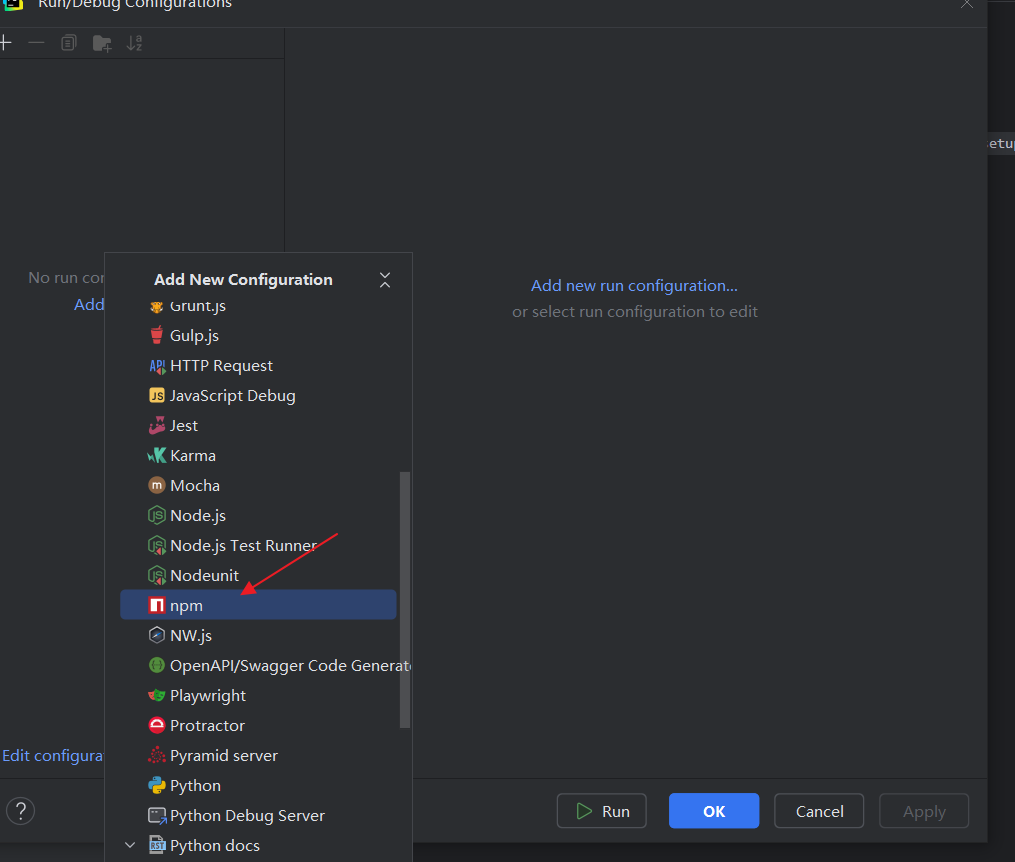The height and width of the screenshot is (862, 1015).
Task: Choose Python Debug Server entry
Action: [x=258, y=815]
